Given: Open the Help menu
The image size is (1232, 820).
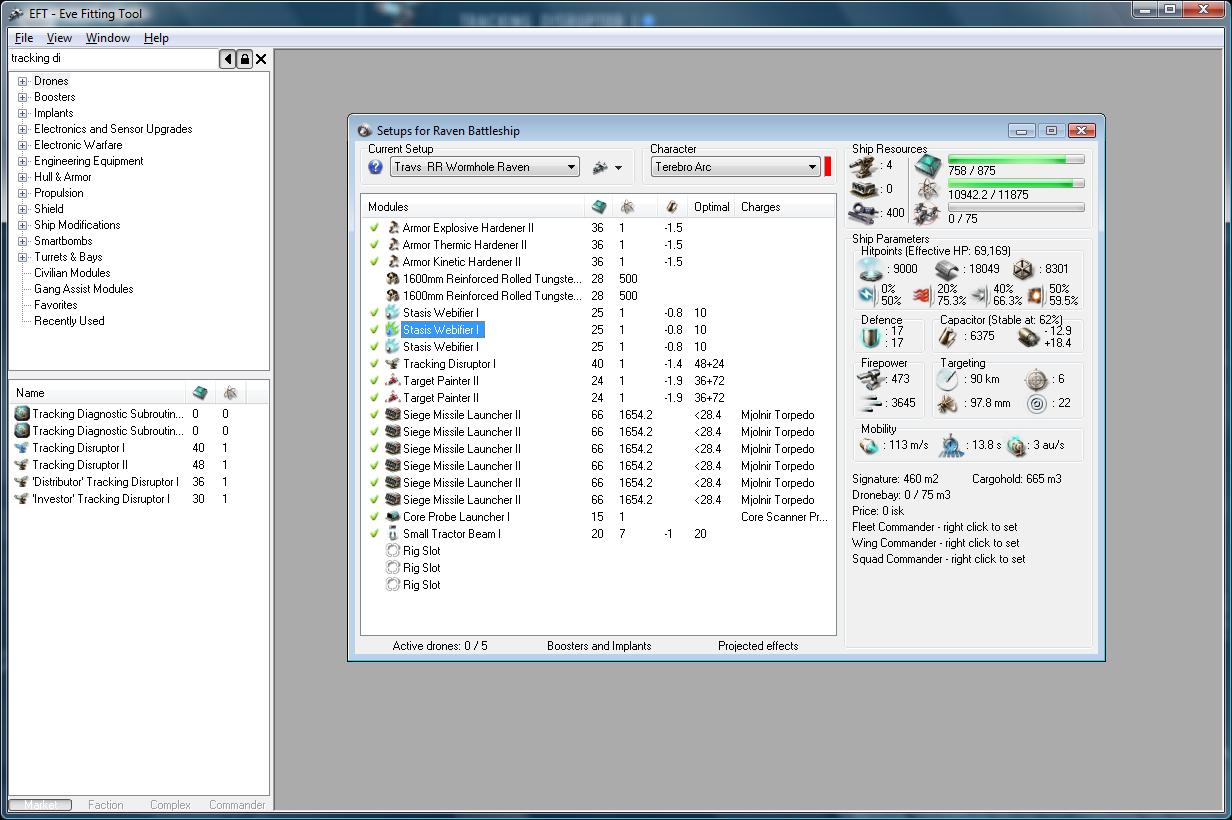Looking at the screenshot, I should [x=156, y=38].
